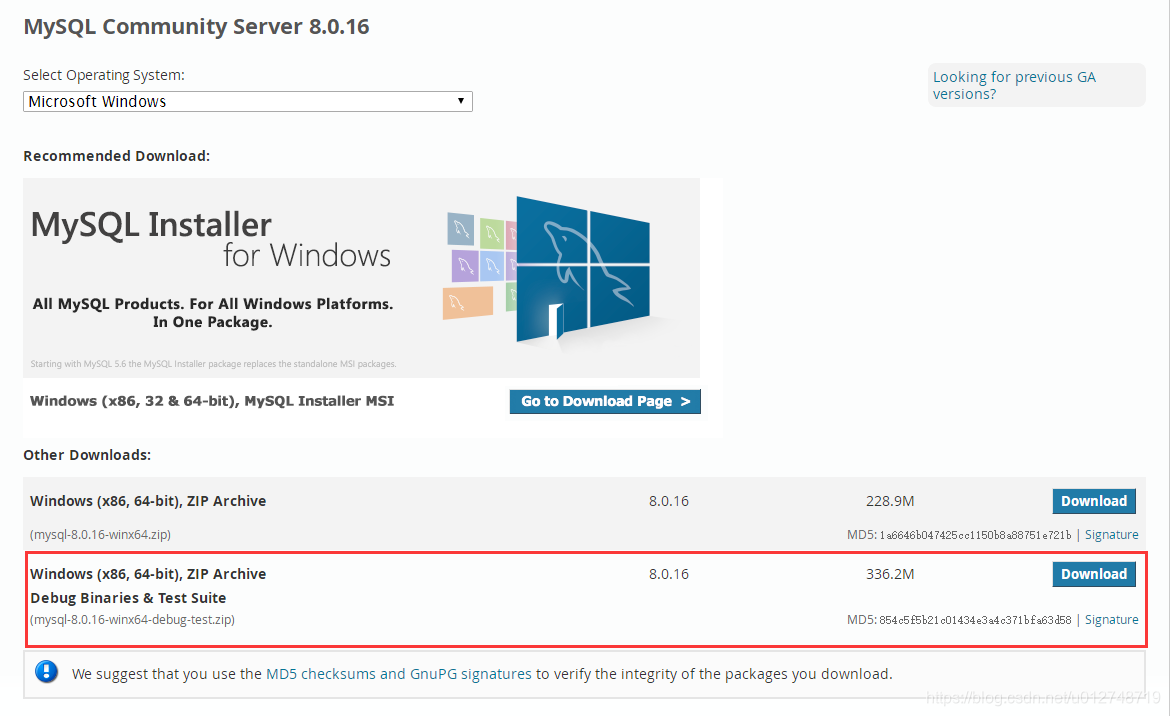Screen dimensions: 1170x716
Task: Click the Looking for previous GA versions link
Action: tap(1014, 85)
